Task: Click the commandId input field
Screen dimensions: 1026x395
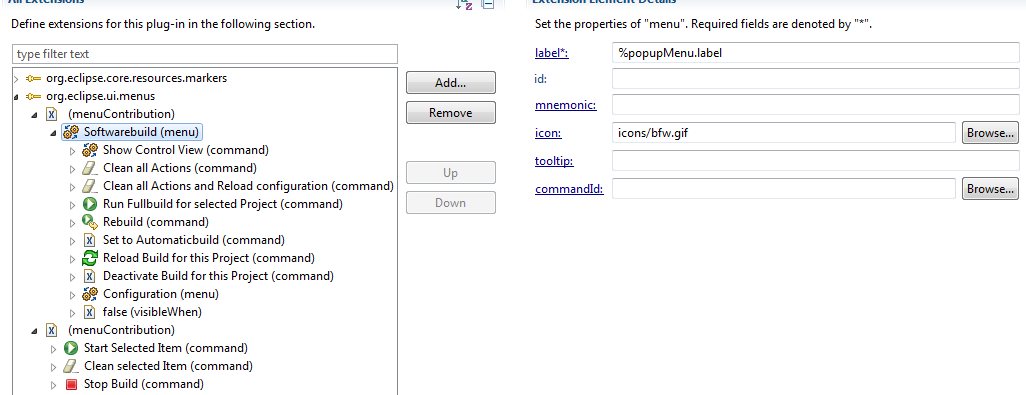Action: tap(784, 189)
